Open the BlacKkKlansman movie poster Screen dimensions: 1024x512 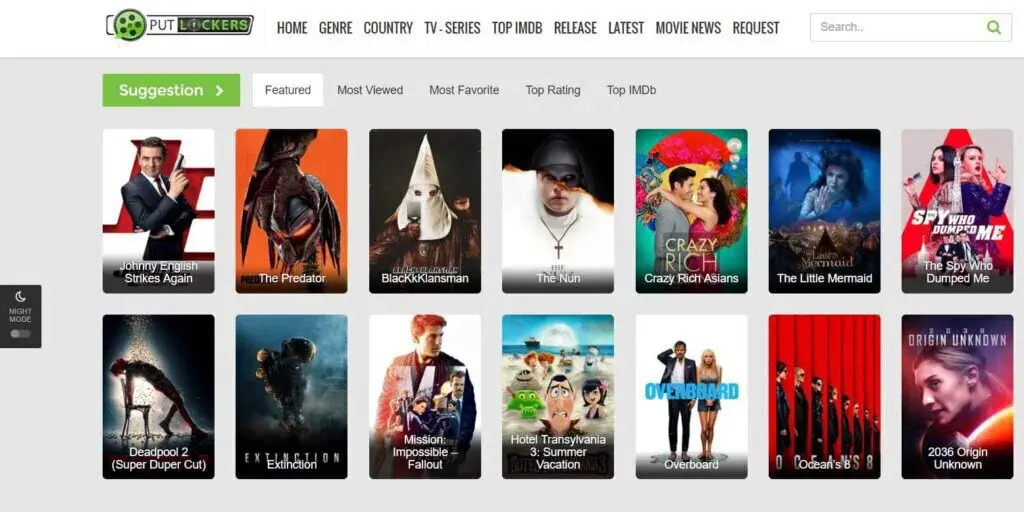coord(425,211)
